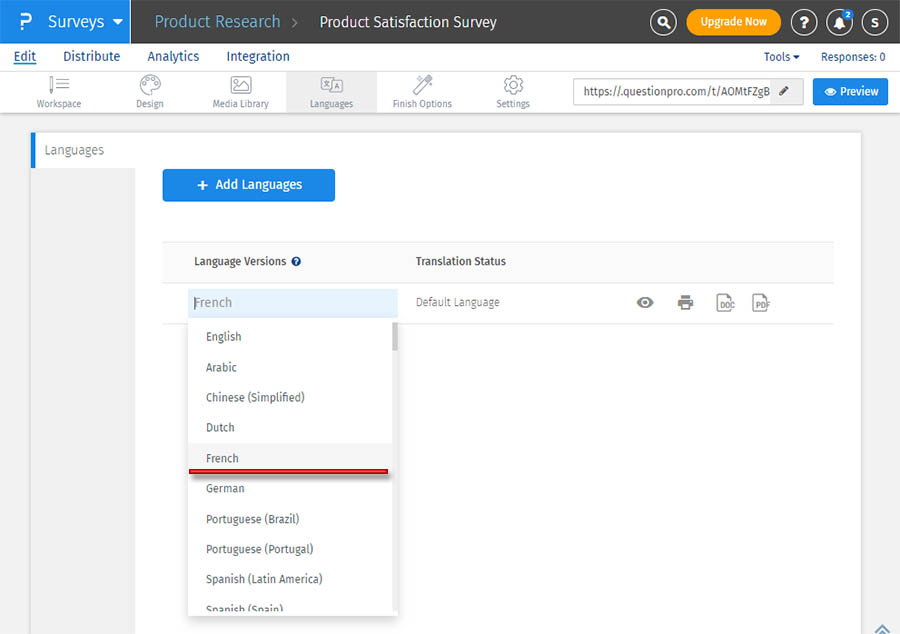
Task: Switch to the Analytics tab
Action: 173,56
